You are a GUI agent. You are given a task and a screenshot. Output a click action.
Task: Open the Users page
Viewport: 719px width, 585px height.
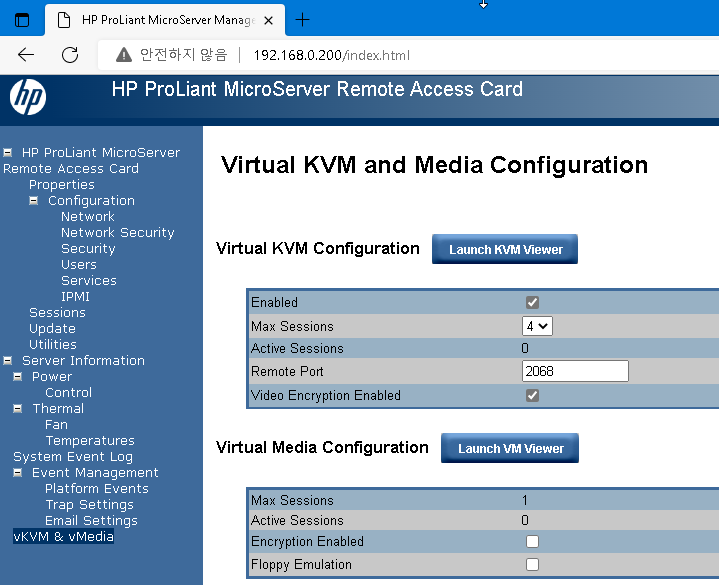(79, 265)
